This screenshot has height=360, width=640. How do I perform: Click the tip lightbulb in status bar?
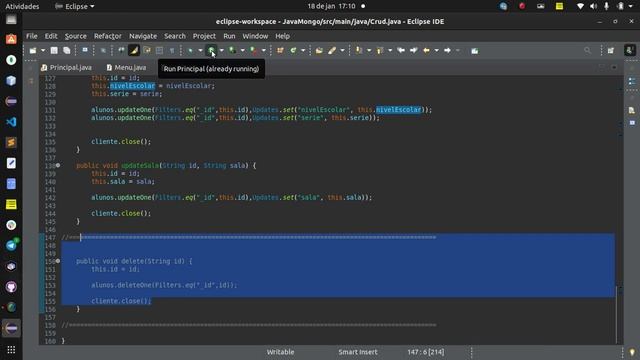(x=632, y=352)
